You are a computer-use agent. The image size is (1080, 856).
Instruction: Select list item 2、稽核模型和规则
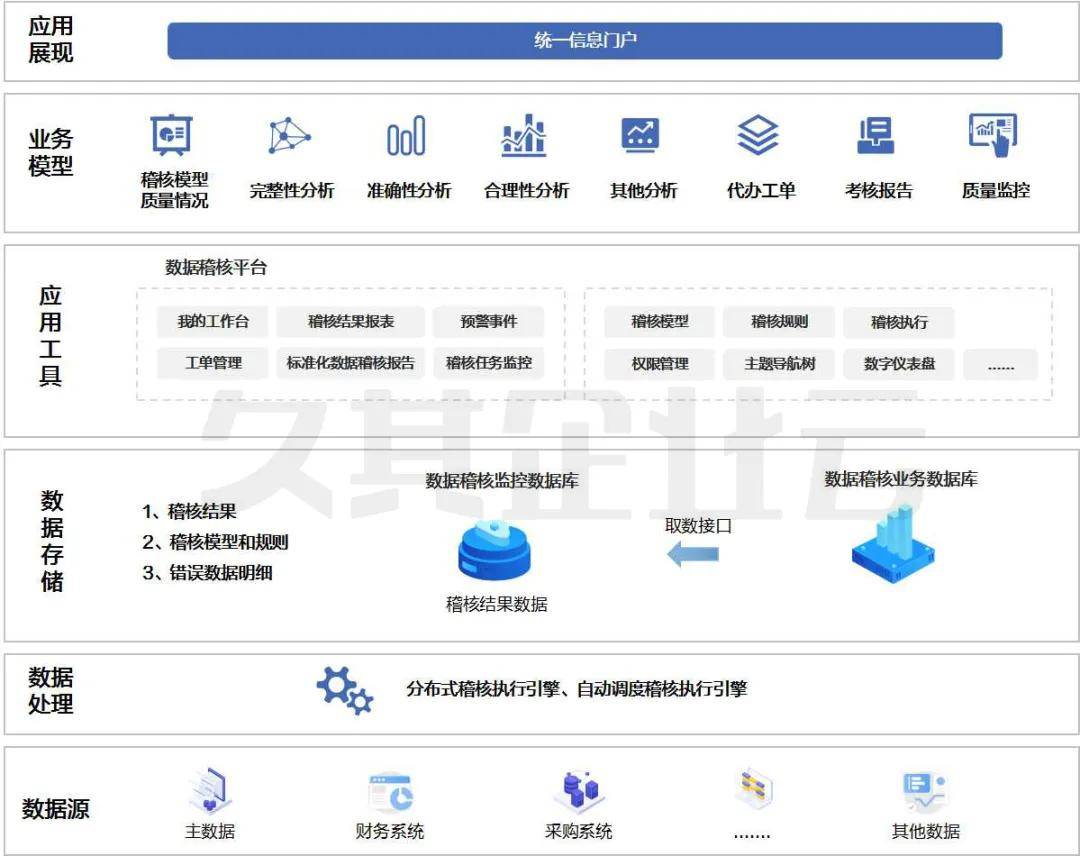coord(215,542)
